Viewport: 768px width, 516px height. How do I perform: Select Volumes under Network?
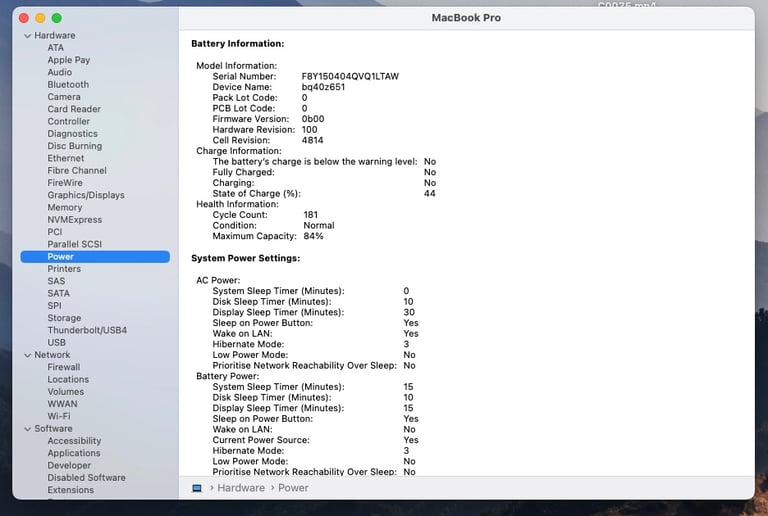66,392
